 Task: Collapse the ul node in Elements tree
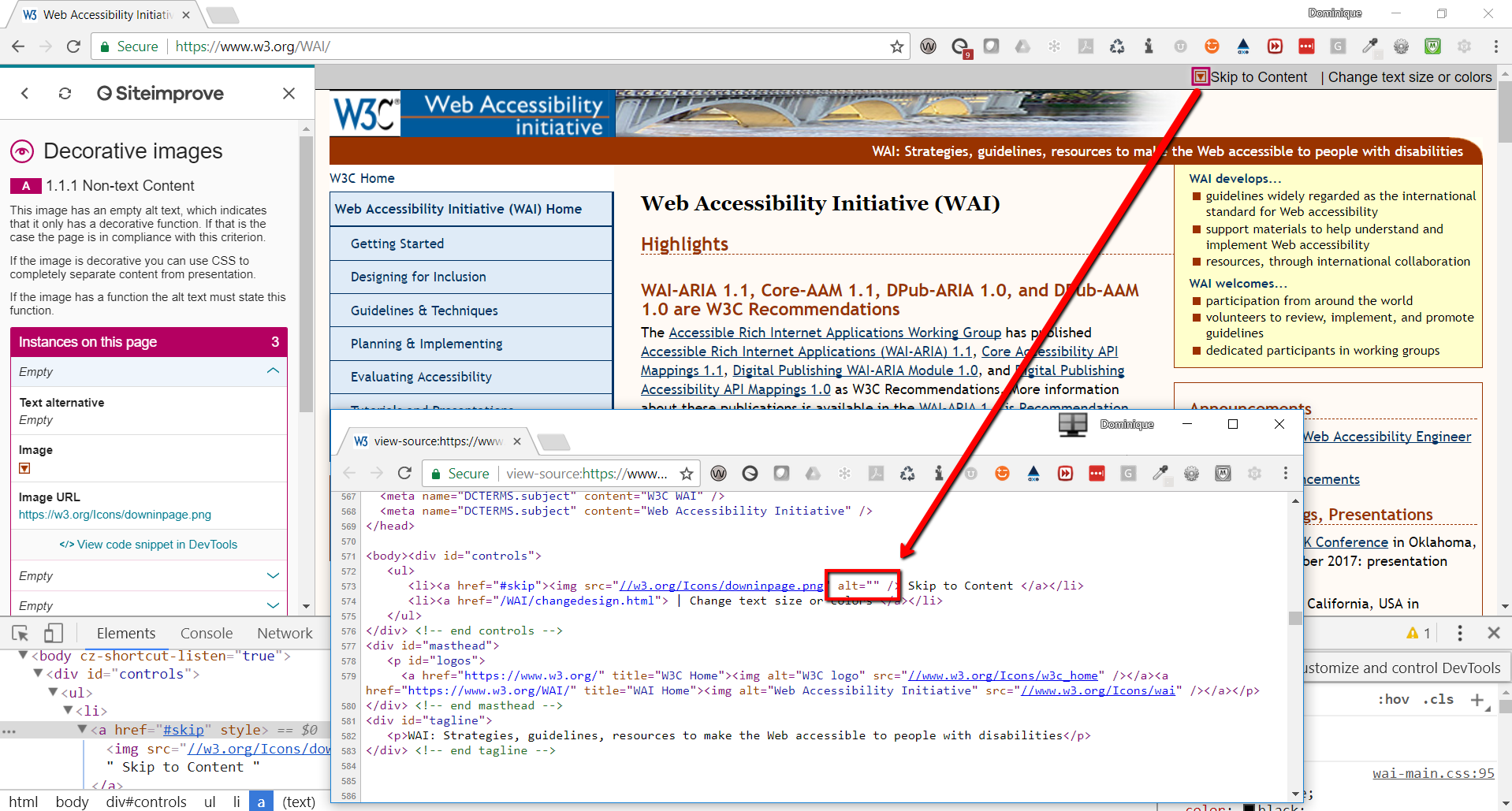(53, 692)
